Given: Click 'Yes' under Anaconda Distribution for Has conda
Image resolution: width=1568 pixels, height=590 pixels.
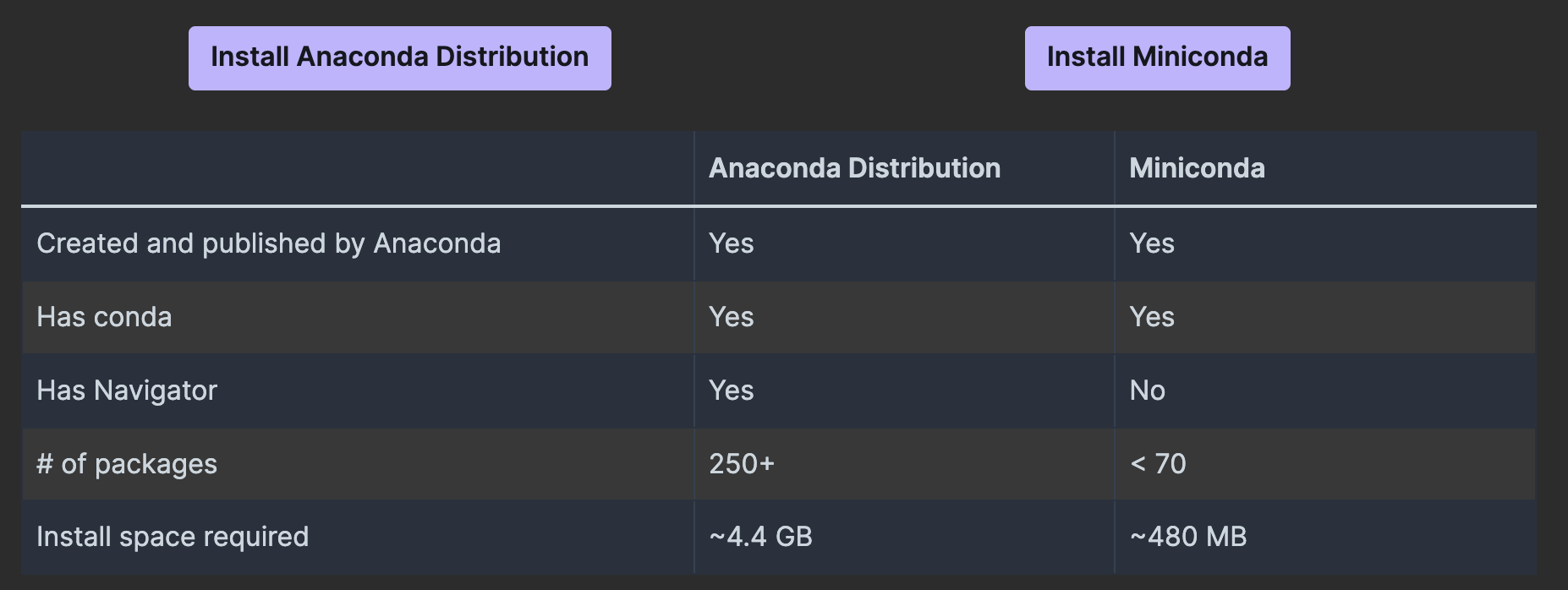Looking at the screenshot, I should tap(731, 317).
